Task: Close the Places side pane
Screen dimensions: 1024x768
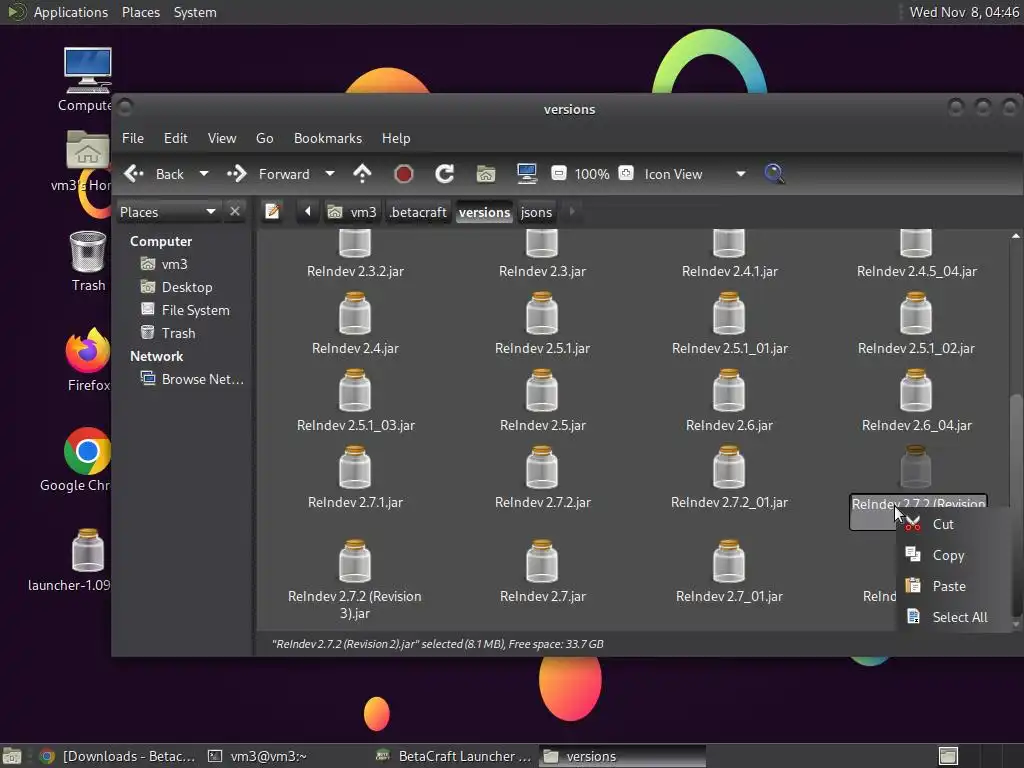Action: (235, 212)
